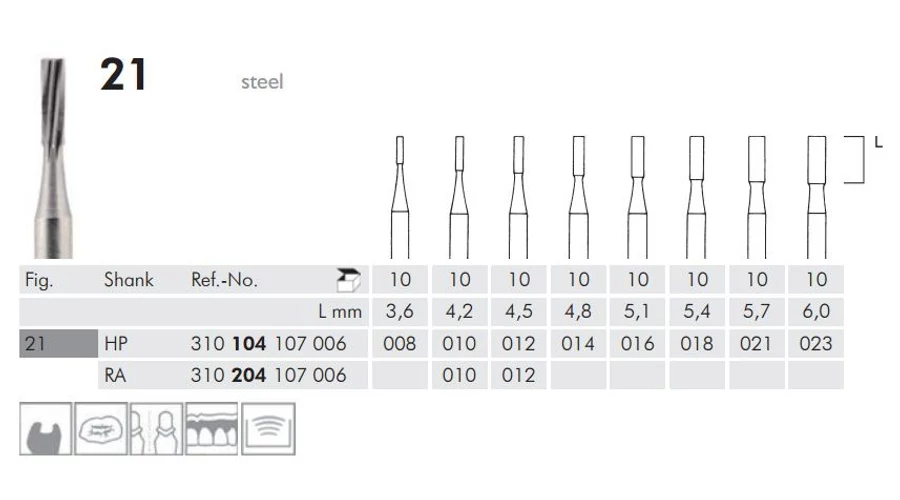Click reference number 310 204 107 006
This screenshot has width=900, height=500.
(x=269, y=375)
